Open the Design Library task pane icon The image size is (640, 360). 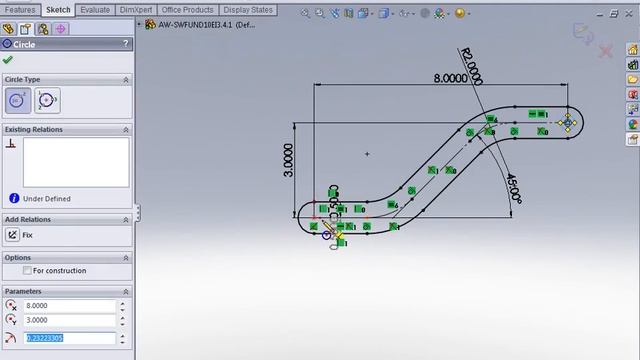pyautogui.click(x=633, y=64)
